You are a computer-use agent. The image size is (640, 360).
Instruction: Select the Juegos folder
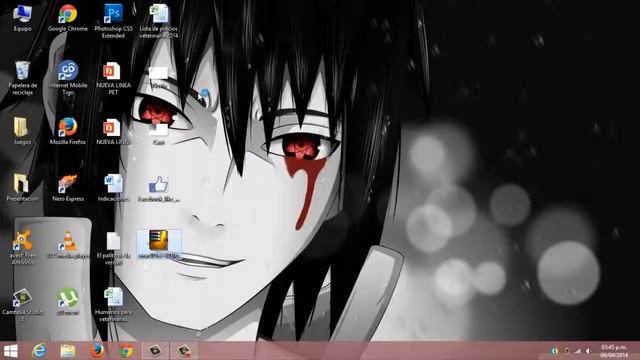click(x=22, y=131)
